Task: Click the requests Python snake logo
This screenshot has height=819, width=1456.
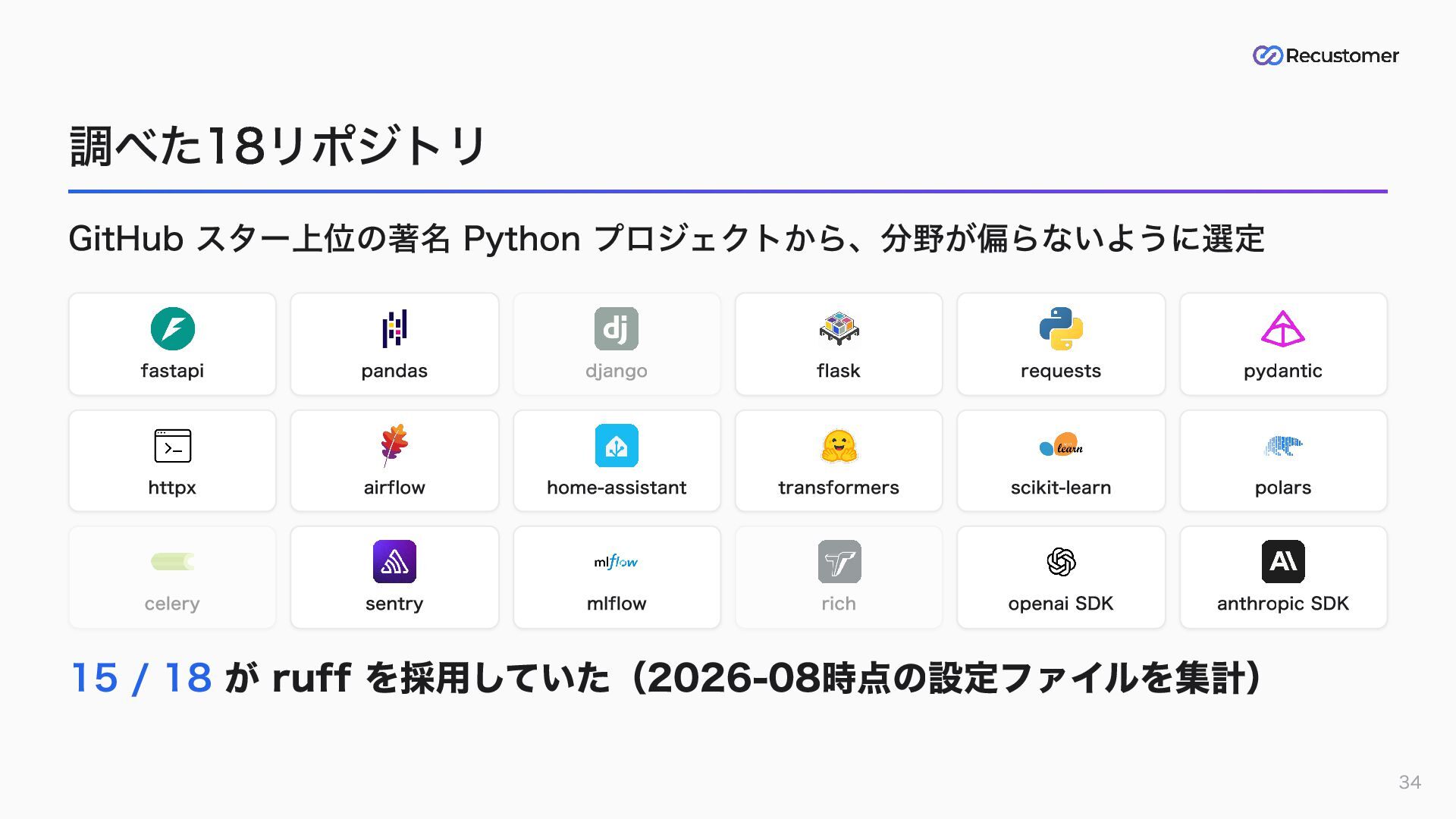Action: (x=1061, y=328)
